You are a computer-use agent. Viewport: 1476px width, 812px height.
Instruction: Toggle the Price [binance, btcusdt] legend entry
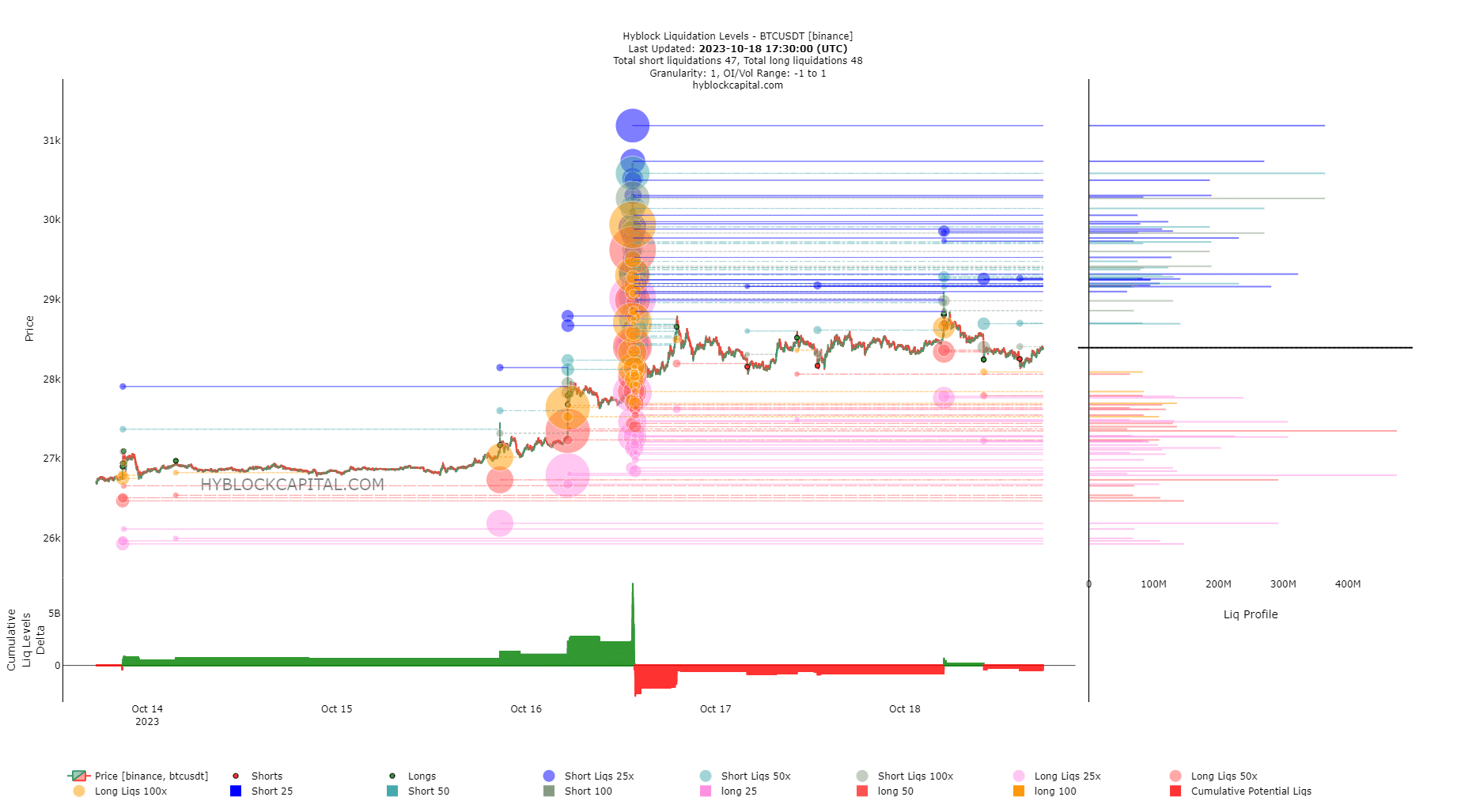tap(139, 776)
